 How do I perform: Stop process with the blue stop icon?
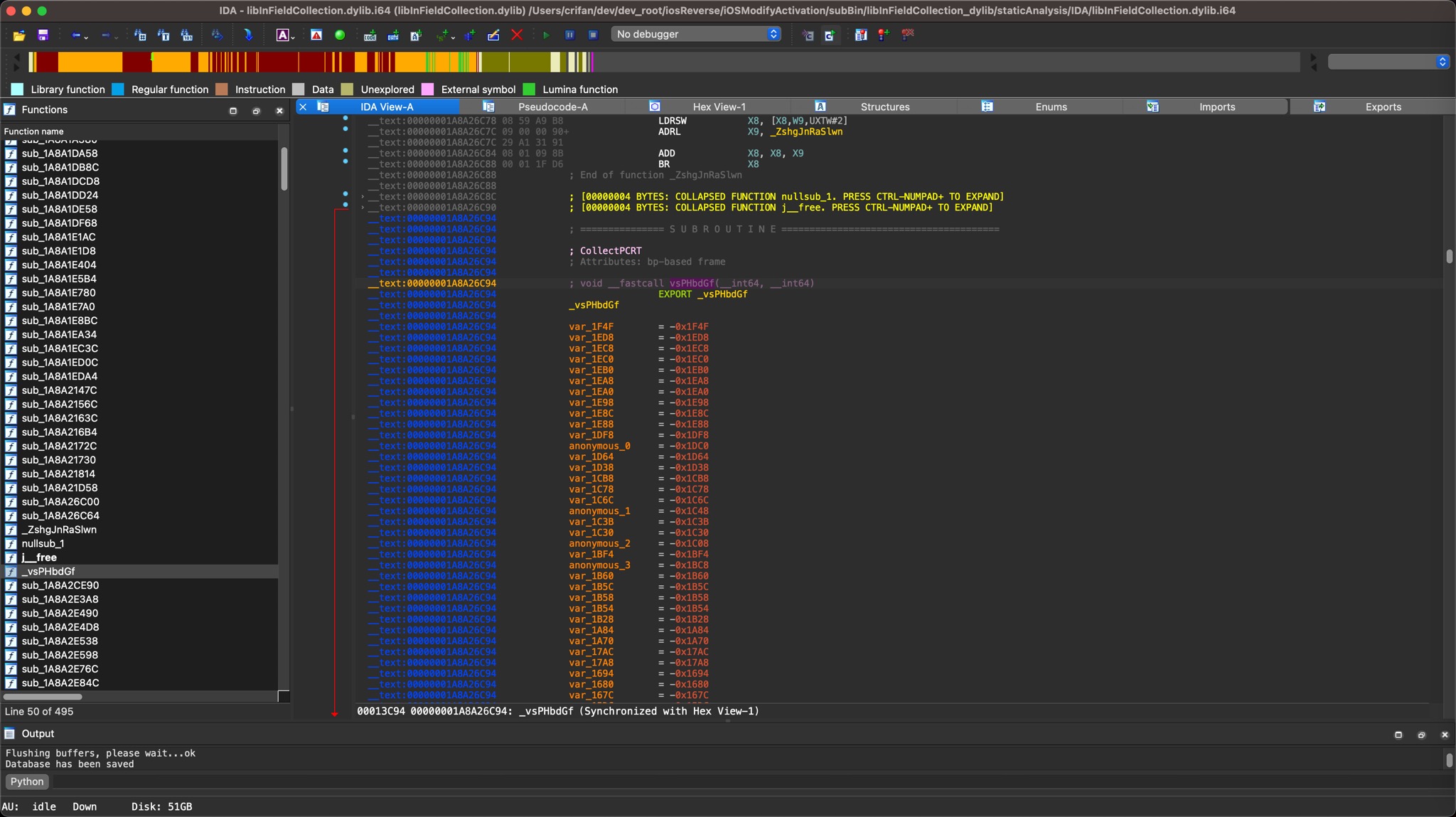click(593, 35)
